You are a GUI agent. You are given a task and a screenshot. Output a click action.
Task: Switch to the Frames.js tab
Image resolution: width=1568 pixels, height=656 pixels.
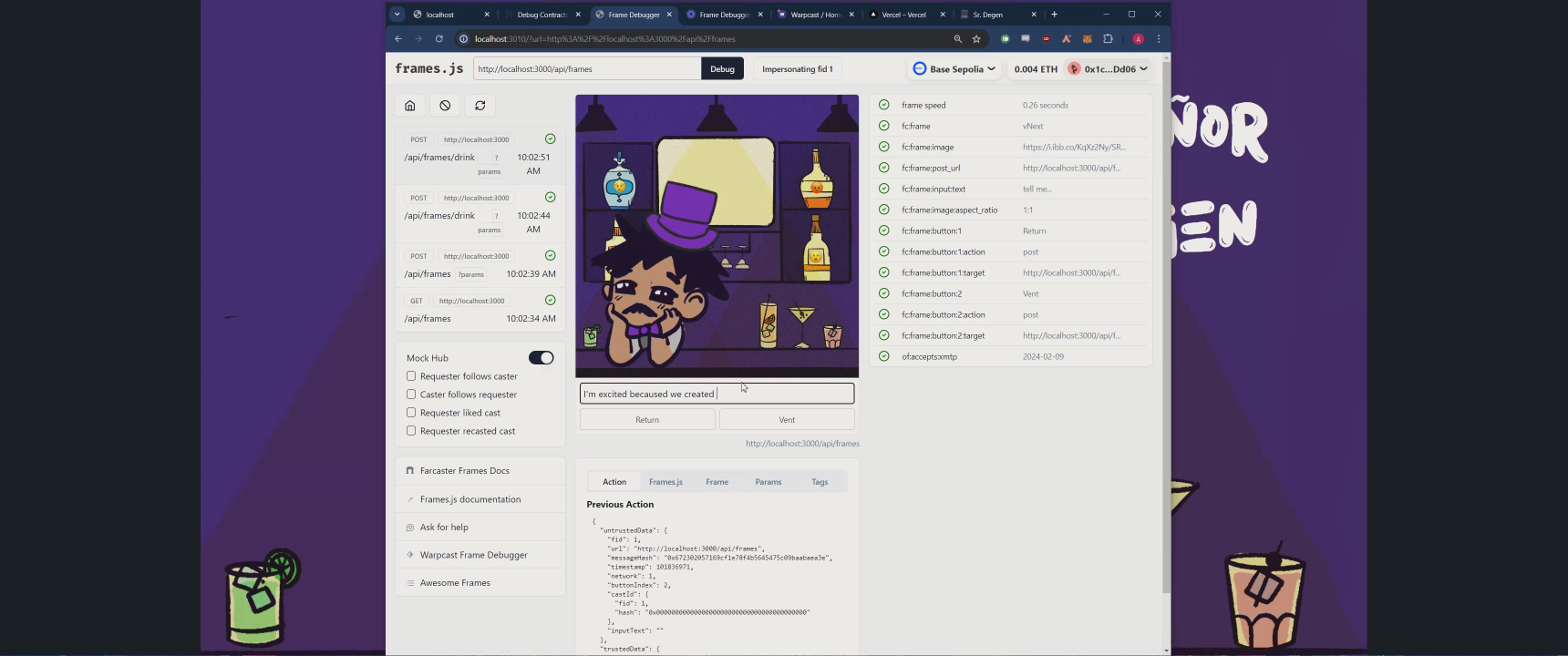[665, 482]
